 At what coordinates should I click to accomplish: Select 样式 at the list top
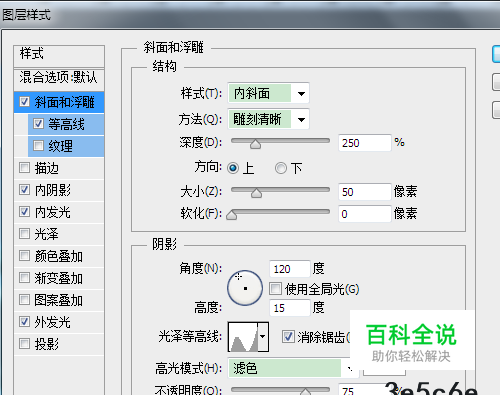coord(59,56)
